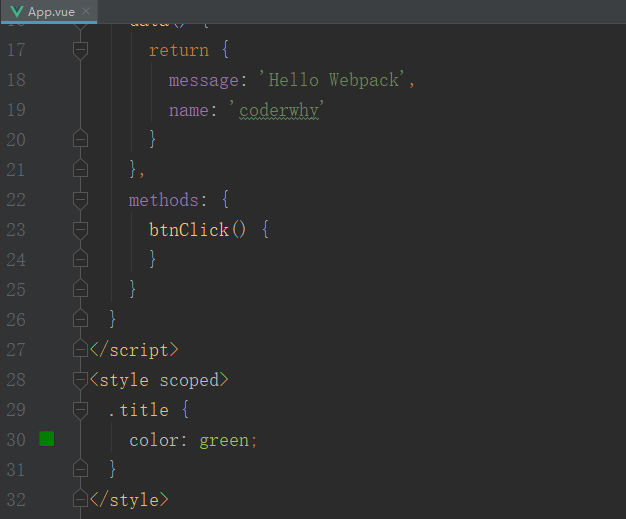The image size is (626, 519).
Task: Collapse btnClick function at line 23
Action: click(x=80, y=230)
